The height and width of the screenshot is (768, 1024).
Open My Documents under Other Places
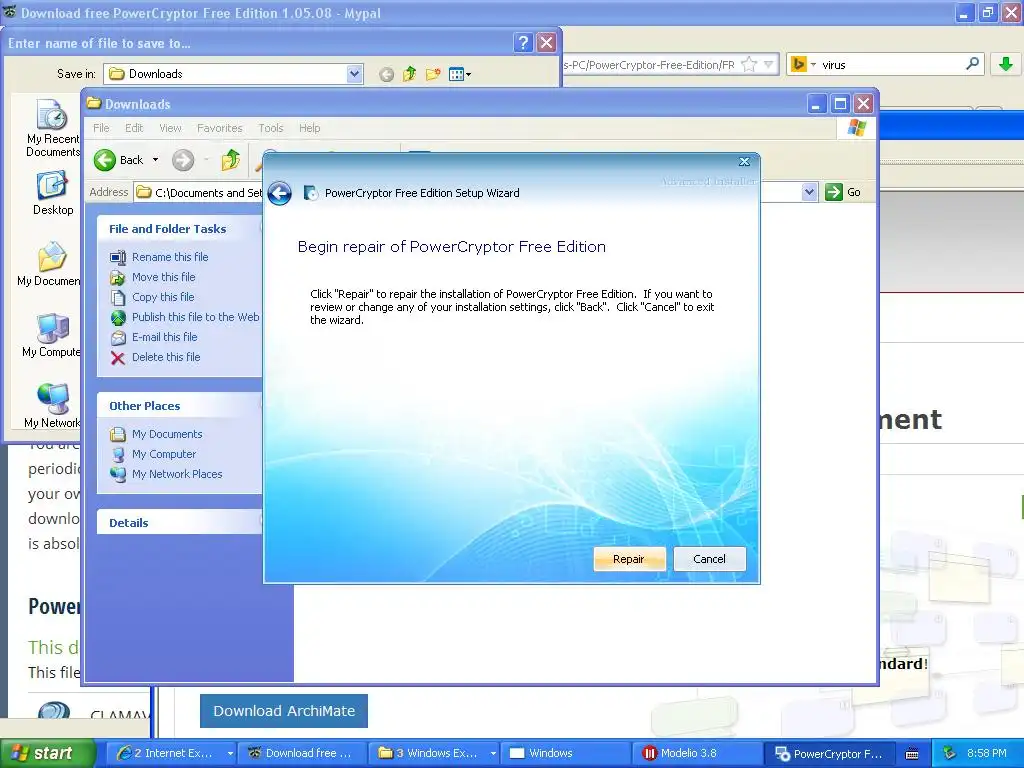[167, 434]
